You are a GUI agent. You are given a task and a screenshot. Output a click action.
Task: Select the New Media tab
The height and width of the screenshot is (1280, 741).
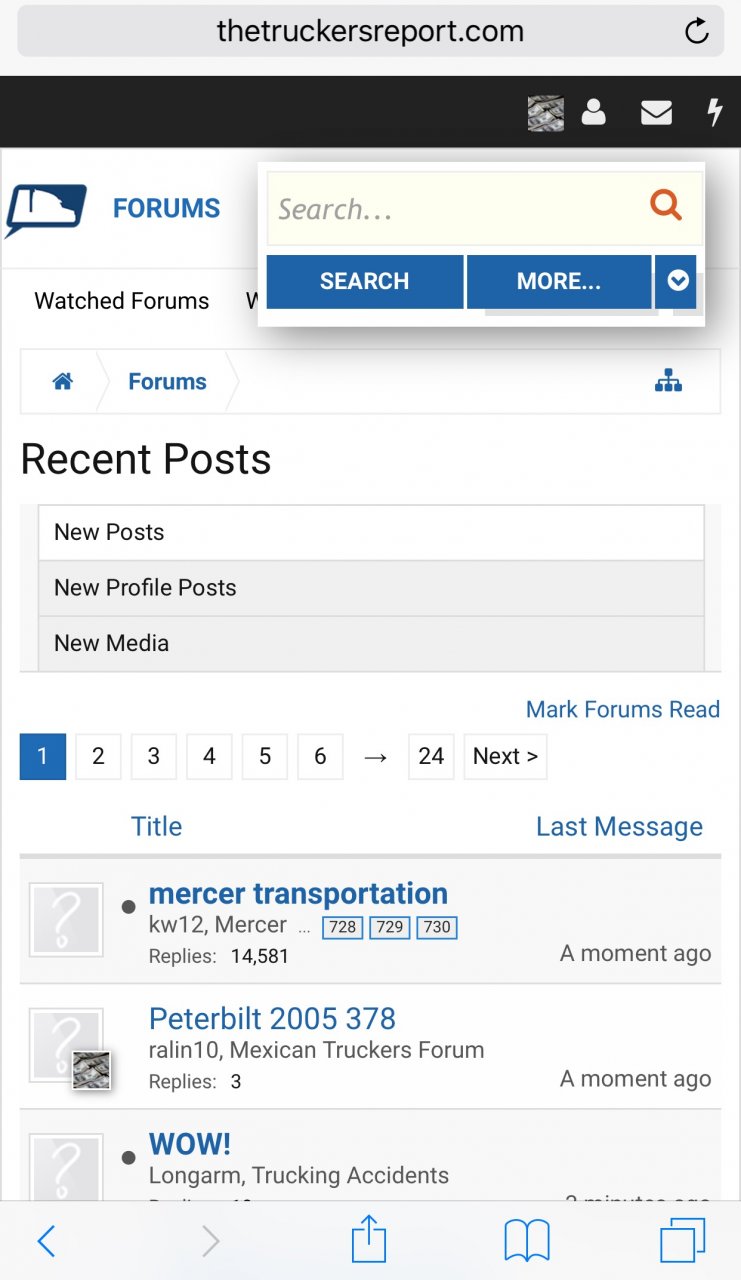click(x=111, y=643)
